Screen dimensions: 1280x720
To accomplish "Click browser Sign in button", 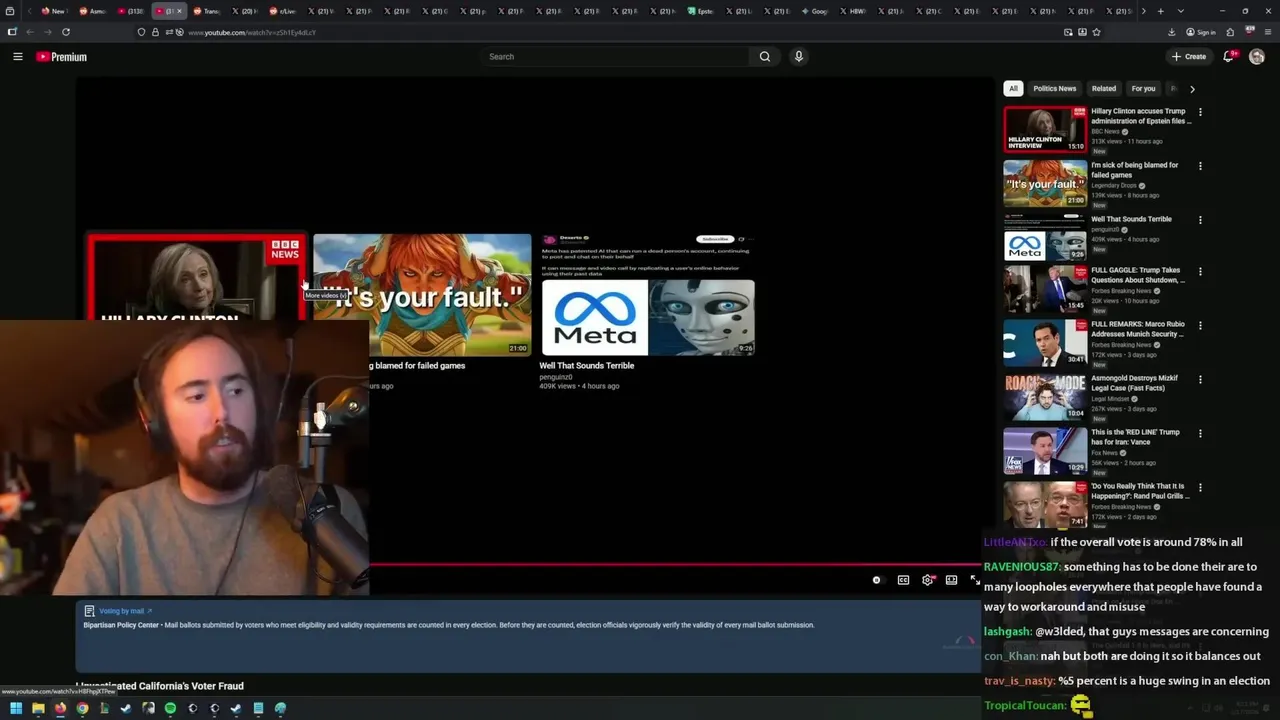I will point(1202,32).
